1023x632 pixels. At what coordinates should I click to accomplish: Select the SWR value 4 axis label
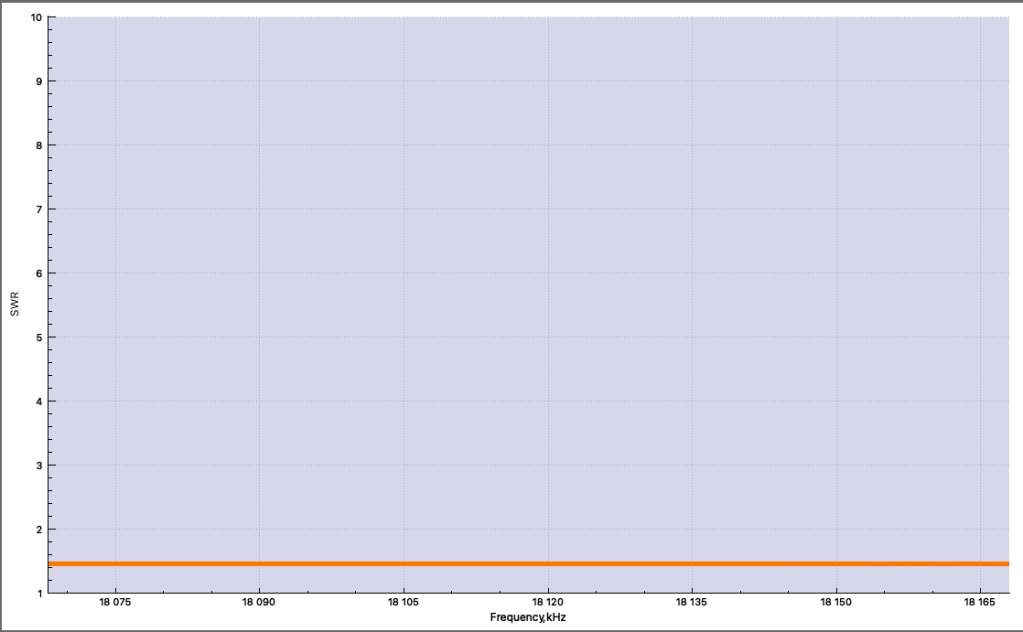pyautogui.click(x=39, y=401)
